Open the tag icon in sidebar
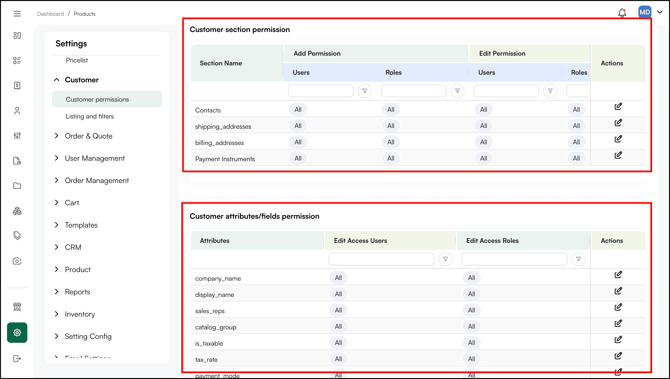 click(17, 235)
